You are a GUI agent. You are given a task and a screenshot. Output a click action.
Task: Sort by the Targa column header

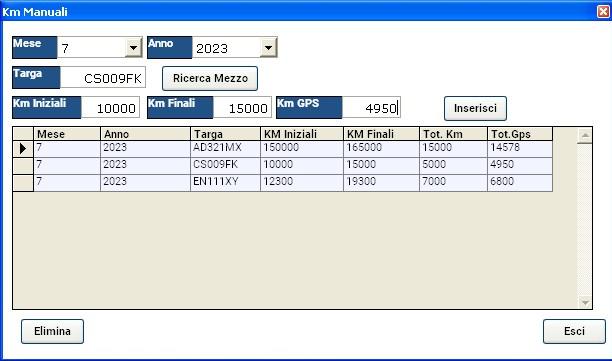[x=225, y=134]
